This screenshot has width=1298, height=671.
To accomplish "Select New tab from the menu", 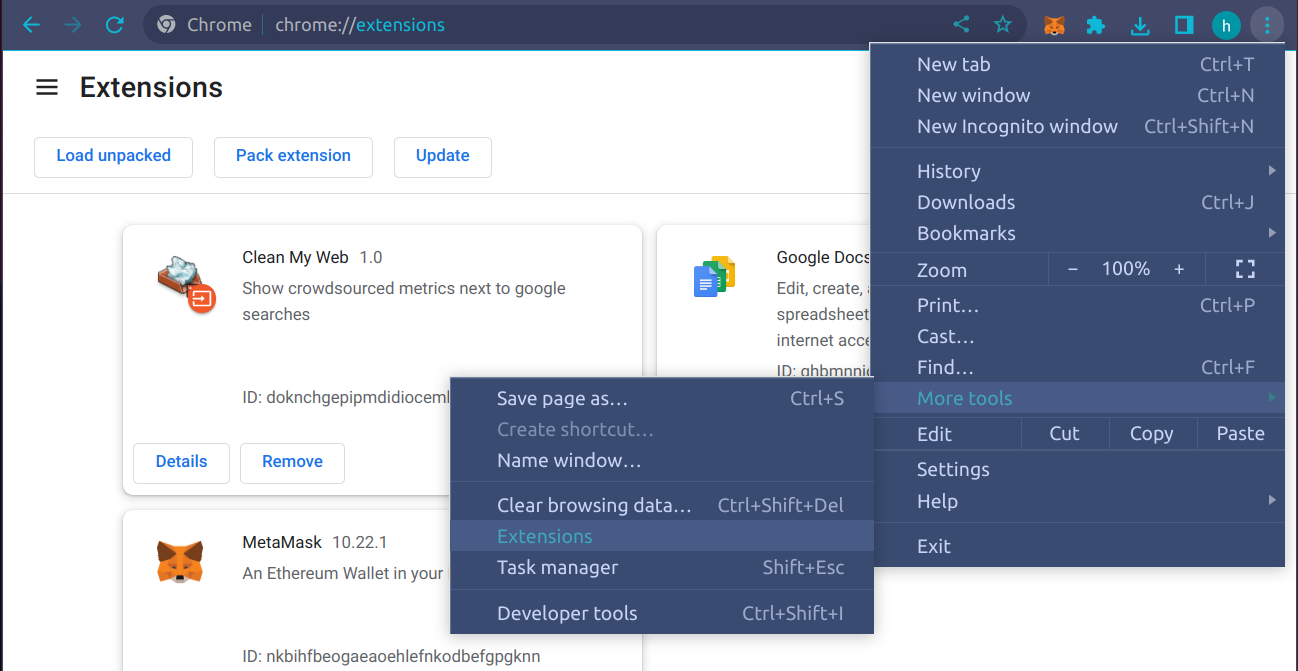I will coord(1077,64).
